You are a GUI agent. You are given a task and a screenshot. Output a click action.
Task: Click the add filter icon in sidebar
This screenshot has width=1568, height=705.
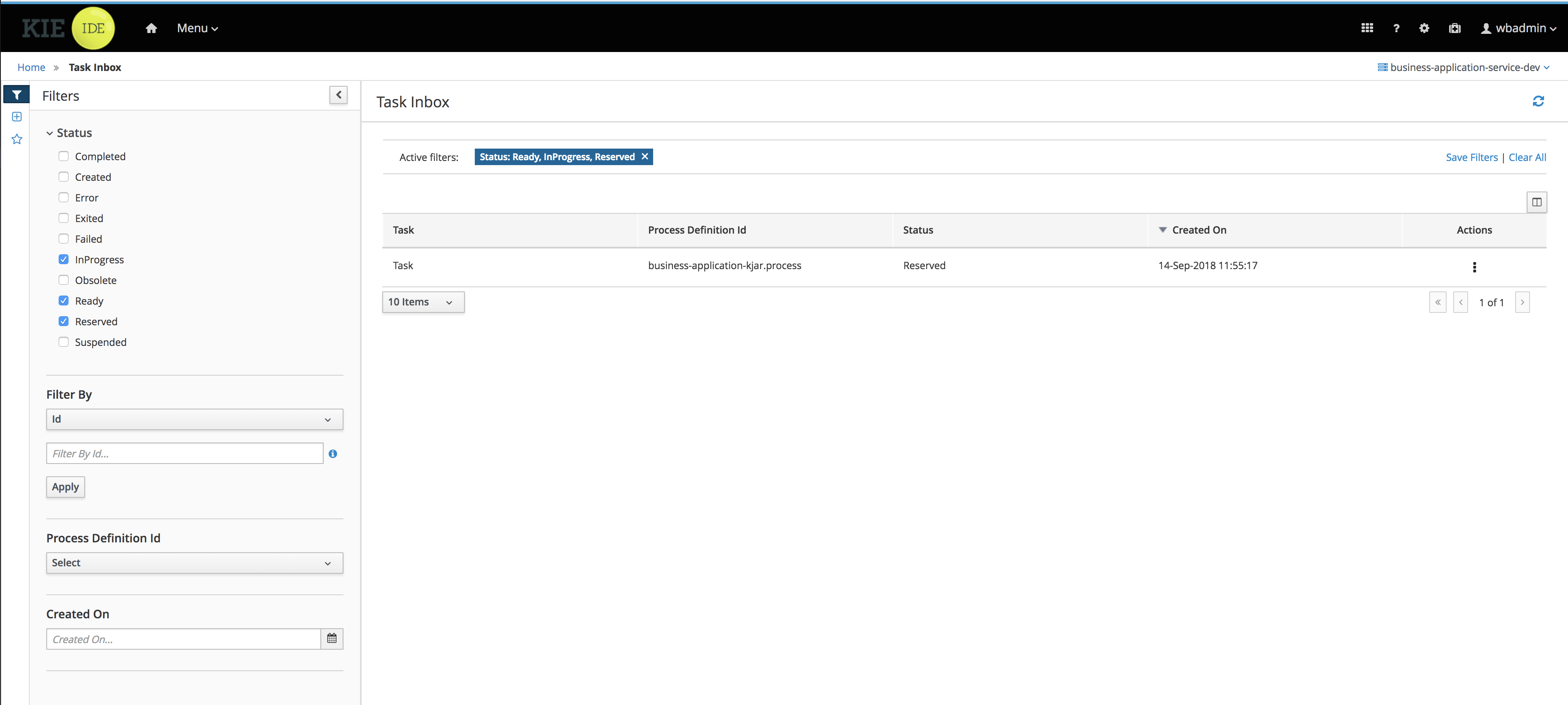point(17,117)
